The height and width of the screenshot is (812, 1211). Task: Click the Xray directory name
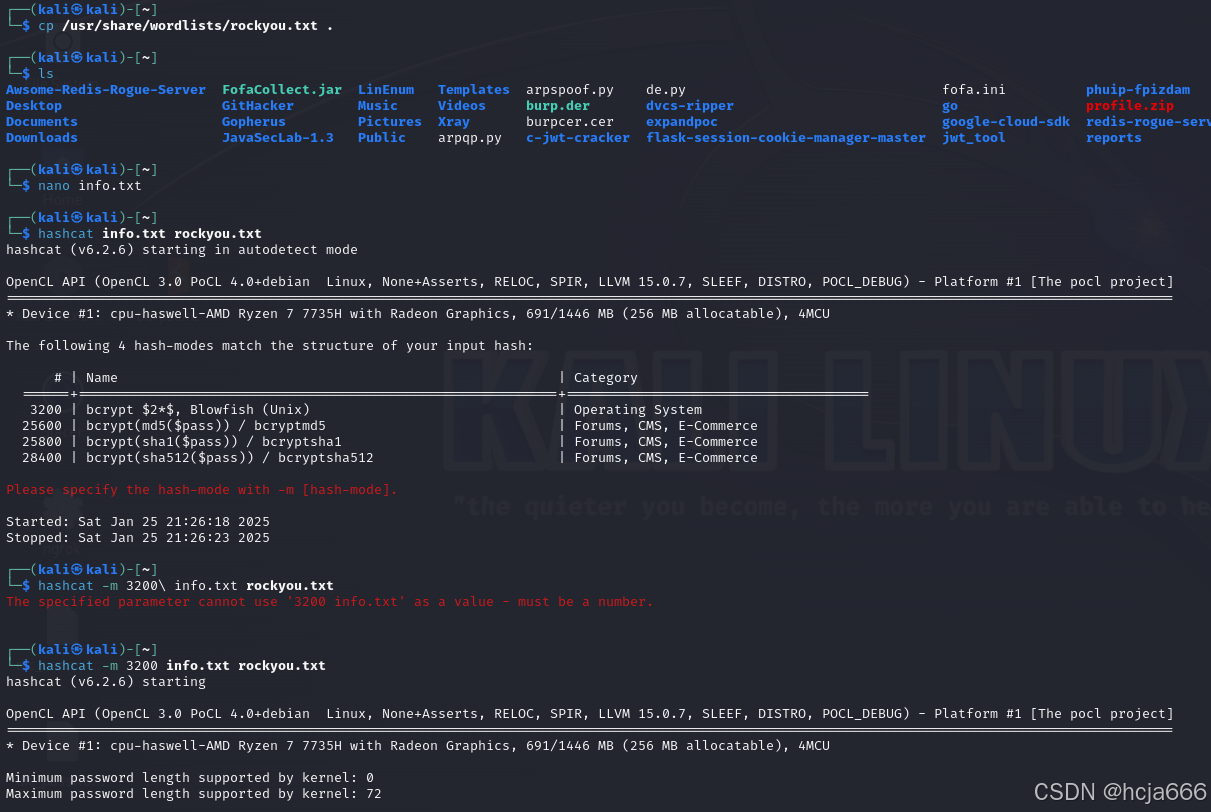(x=454, y=122)
